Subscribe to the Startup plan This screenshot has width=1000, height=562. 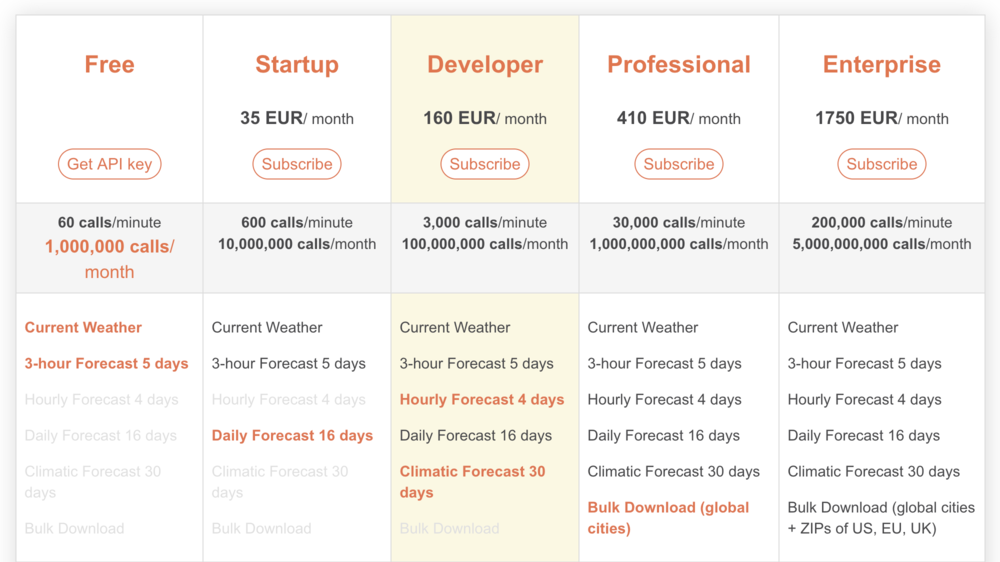pyautogui.click(x=297, y=164)
